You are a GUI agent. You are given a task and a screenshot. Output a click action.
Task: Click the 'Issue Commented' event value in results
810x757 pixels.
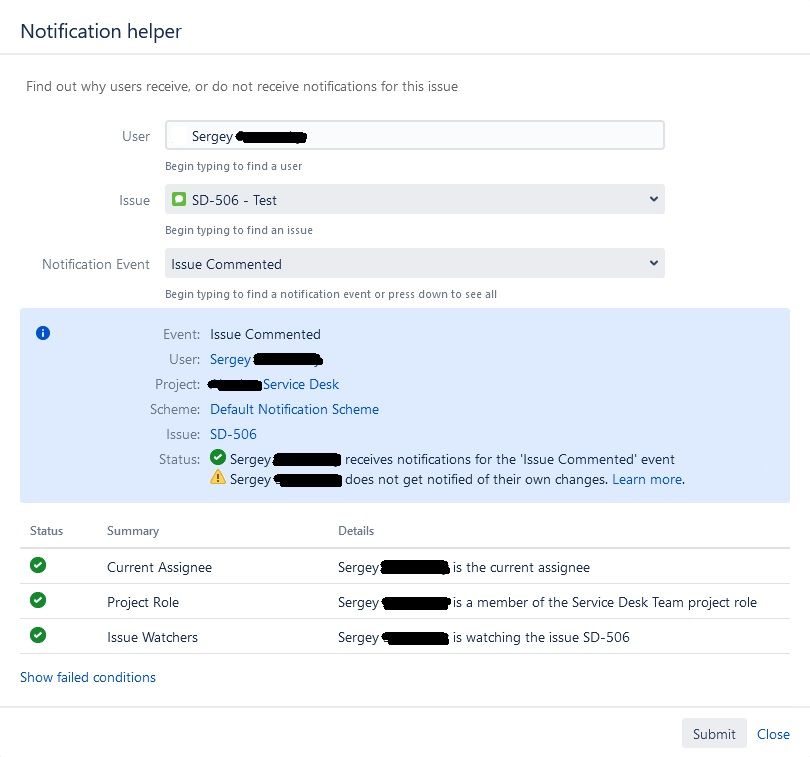coord(266,334)
